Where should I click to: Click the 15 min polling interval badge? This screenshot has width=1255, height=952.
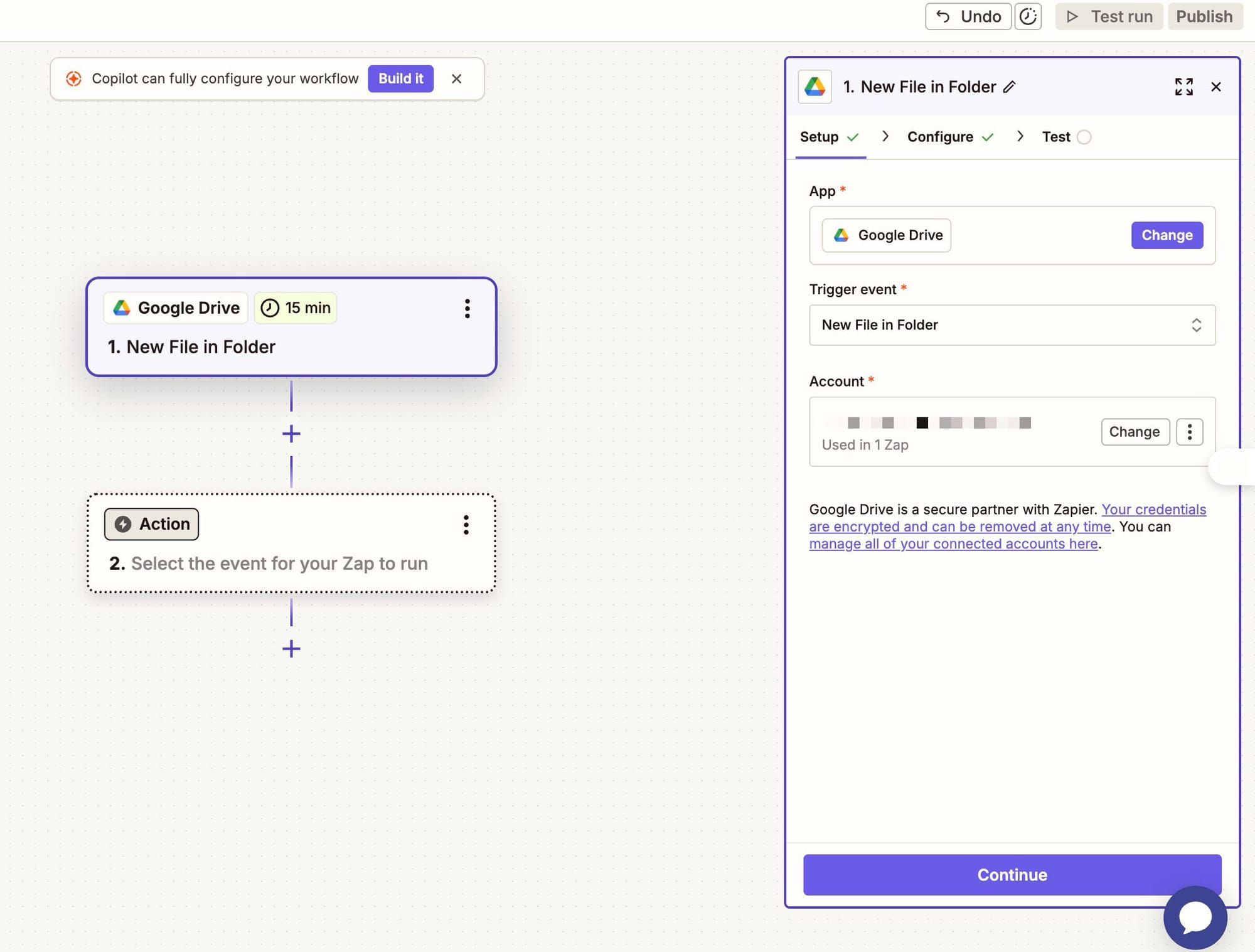296,308
